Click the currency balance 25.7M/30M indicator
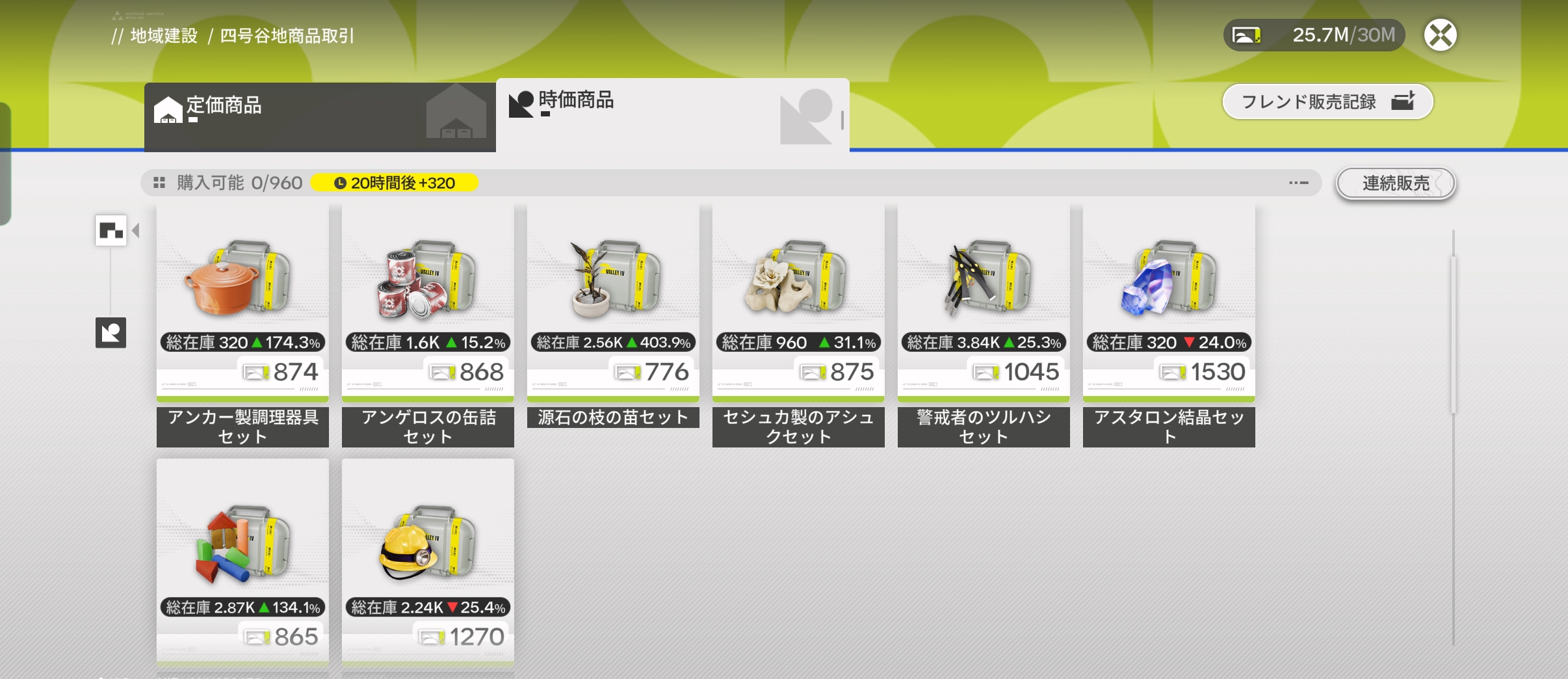 point(1314,35)
